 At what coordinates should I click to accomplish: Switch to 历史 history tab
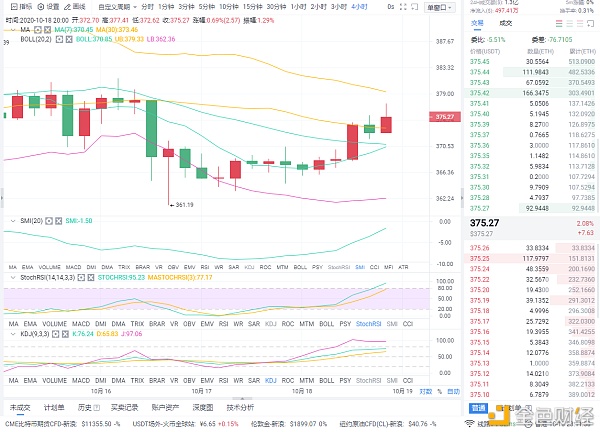pos(86,408)
